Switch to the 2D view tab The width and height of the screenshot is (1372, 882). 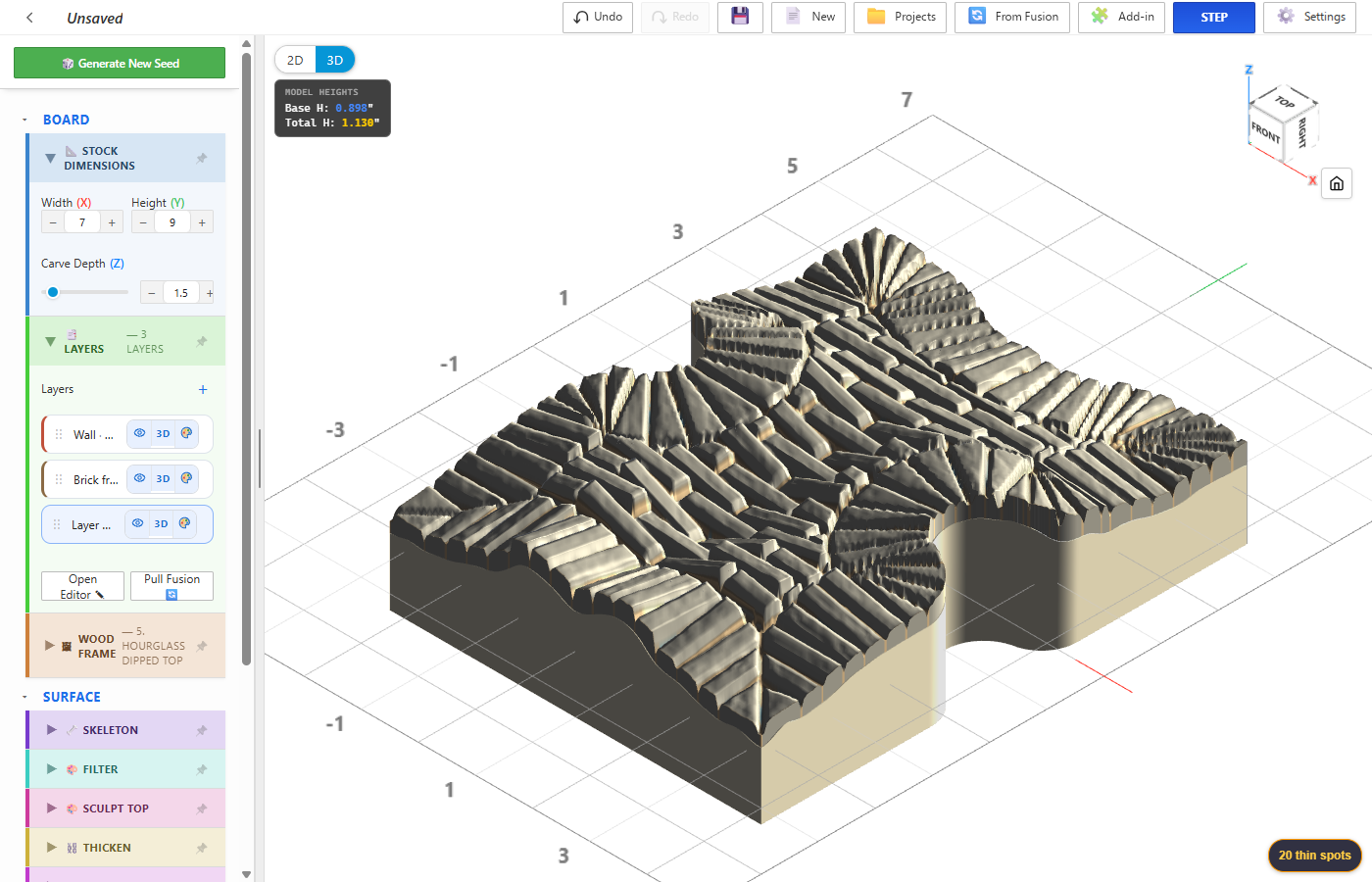click(x=295, y=60)
